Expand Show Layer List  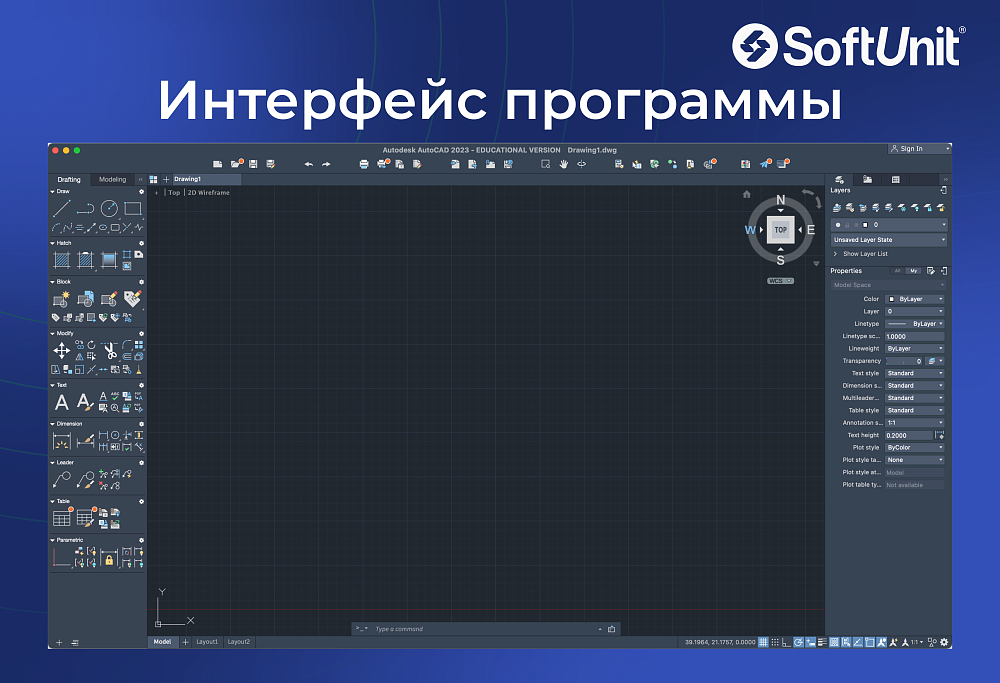(x=860, y=254)
